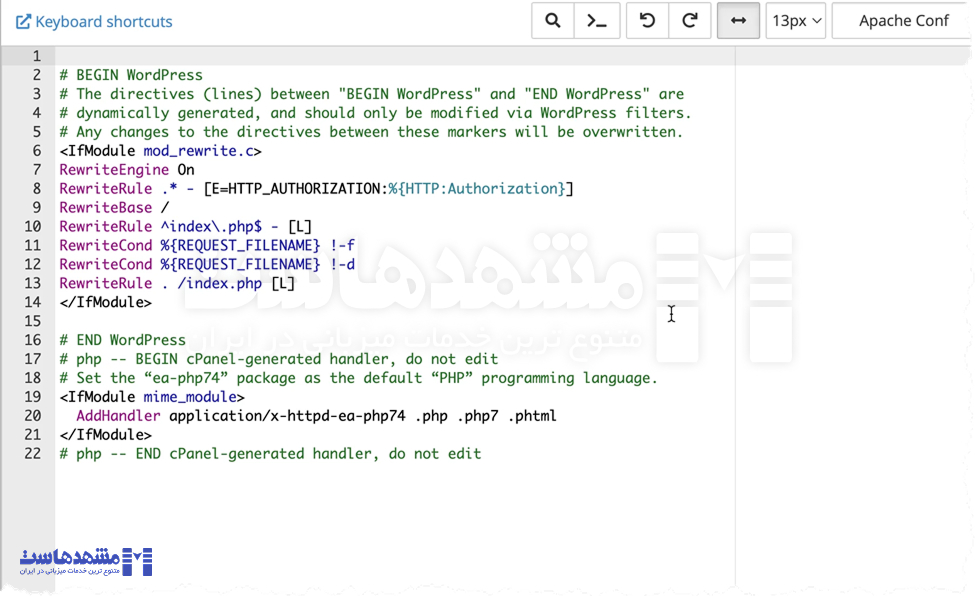
Task: Click gutter line number 15
Action: (32, 321)
